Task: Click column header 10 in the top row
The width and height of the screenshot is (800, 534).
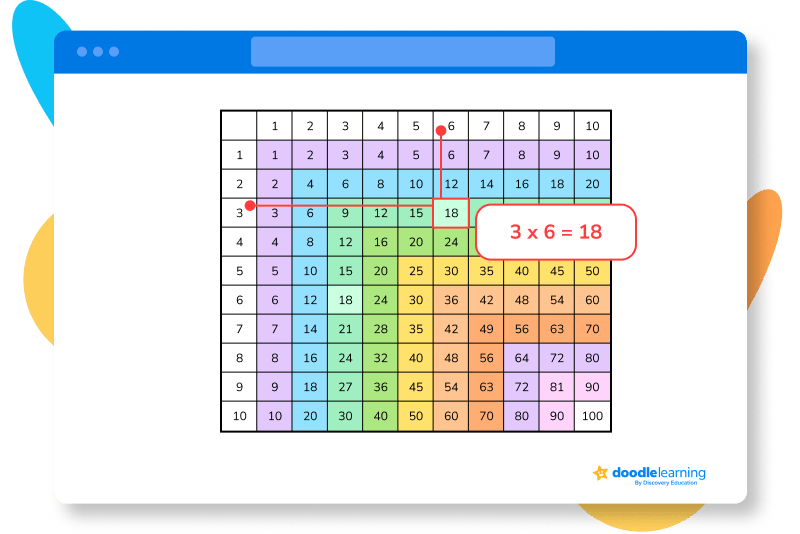Action: point(592,126)
